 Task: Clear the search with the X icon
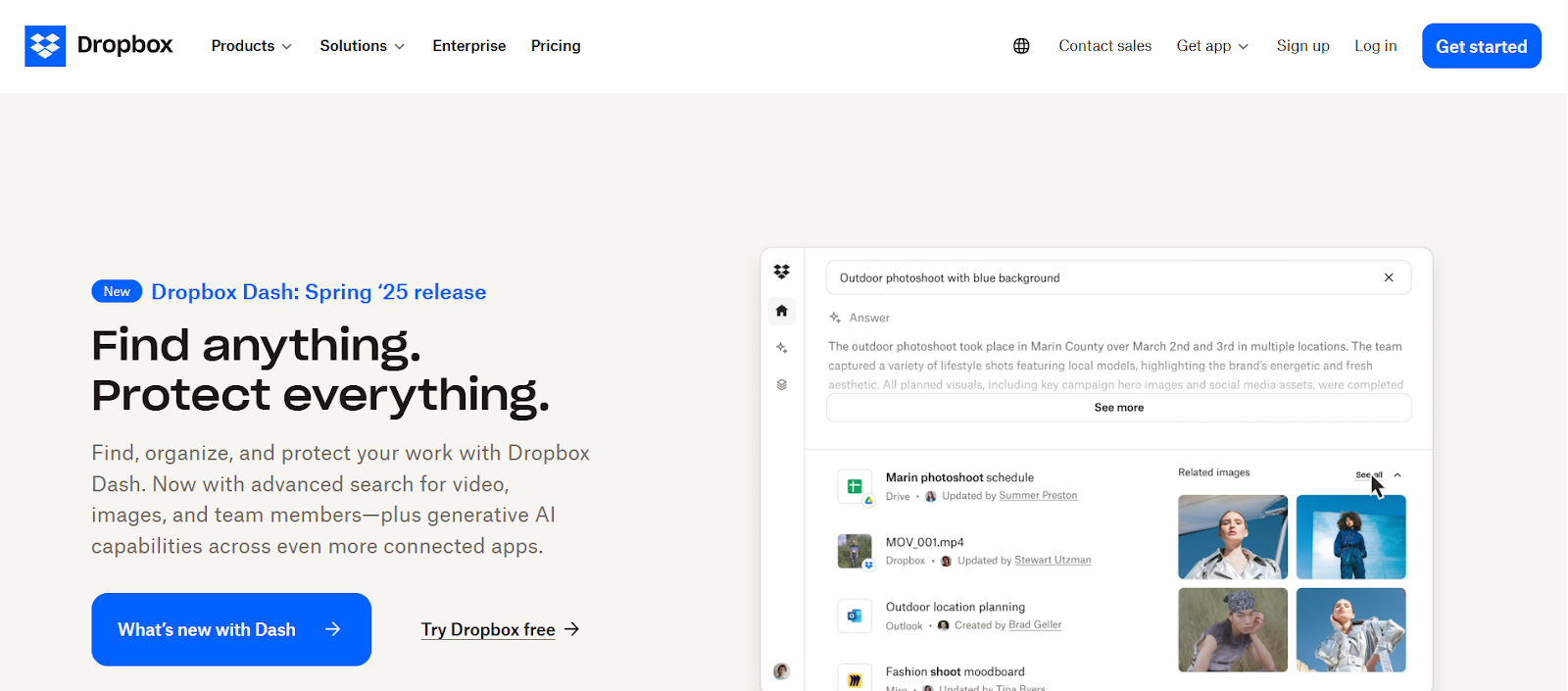pos(1389,277)
